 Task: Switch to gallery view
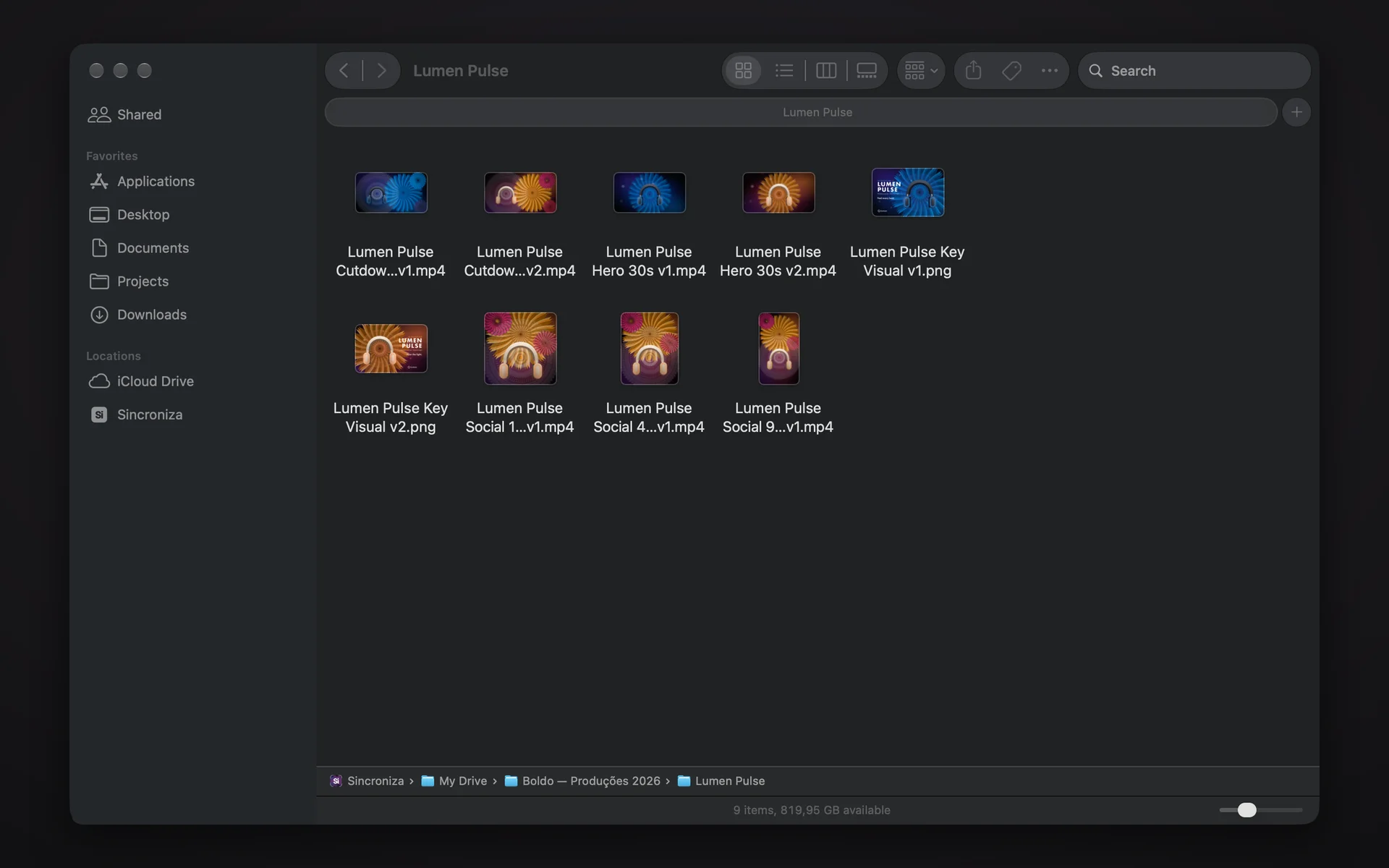(x=867, y=70)
